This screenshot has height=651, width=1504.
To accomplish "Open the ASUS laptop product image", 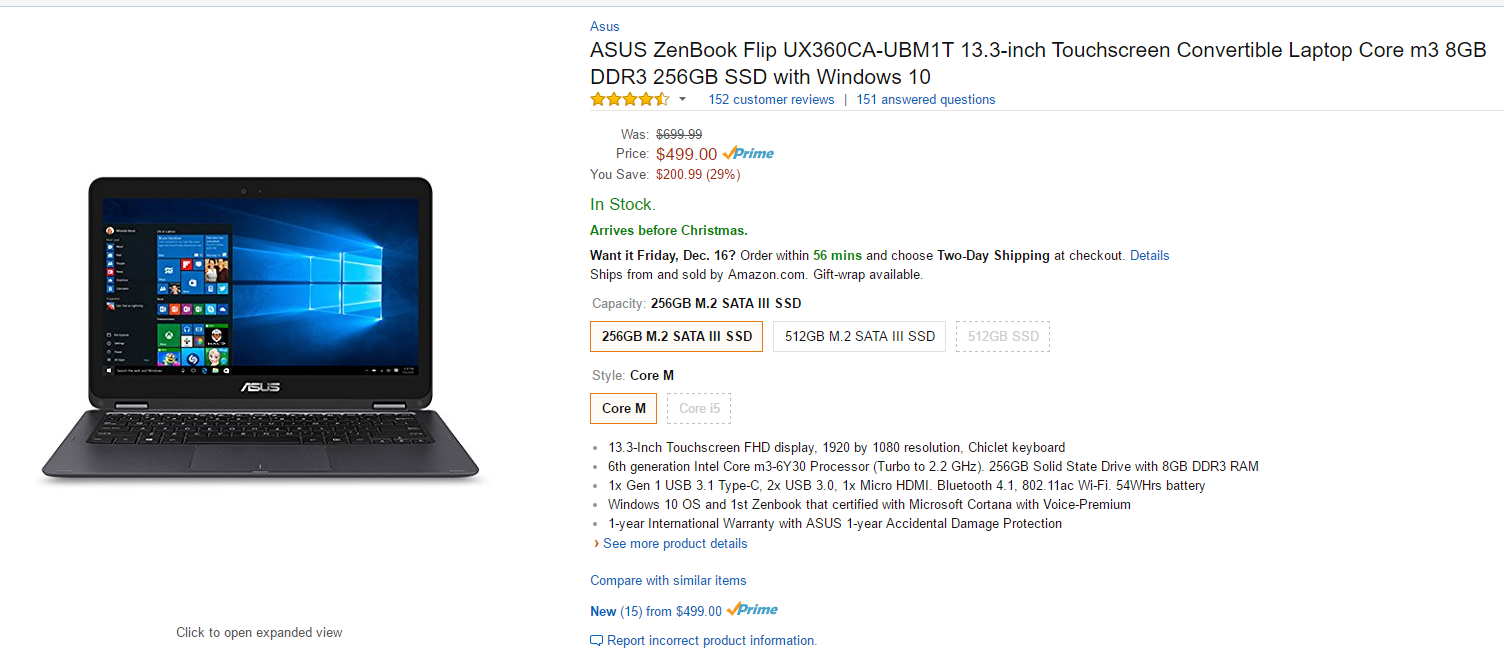I will click(259, 330).
